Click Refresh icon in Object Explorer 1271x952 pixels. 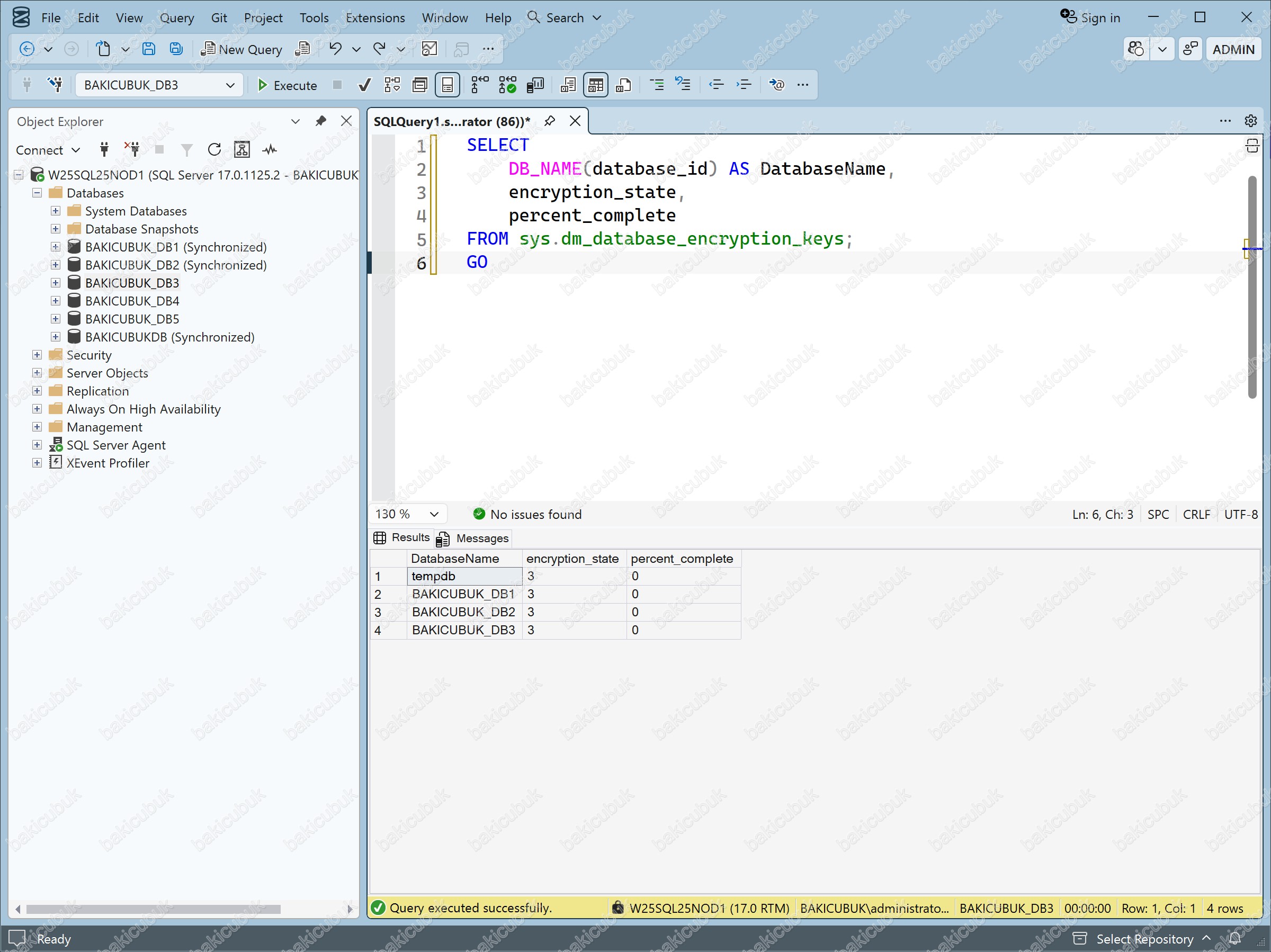(x=214, y=150)
